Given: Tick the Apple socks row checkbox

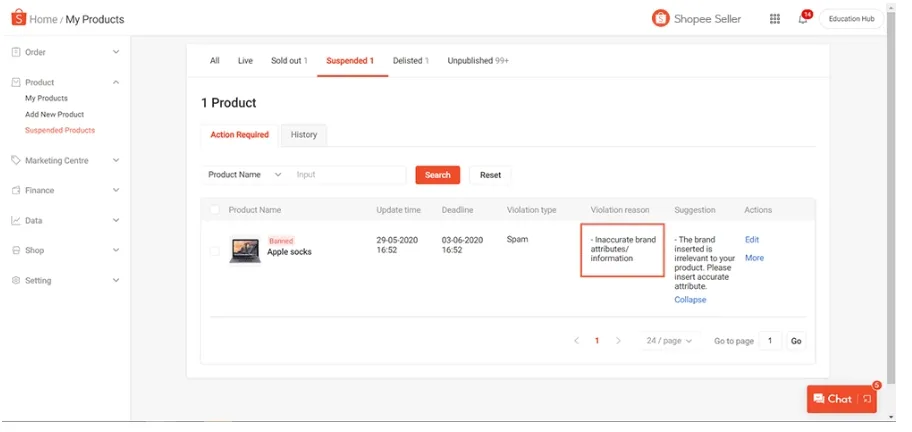Looking at the screenshot, I should 215,251.
